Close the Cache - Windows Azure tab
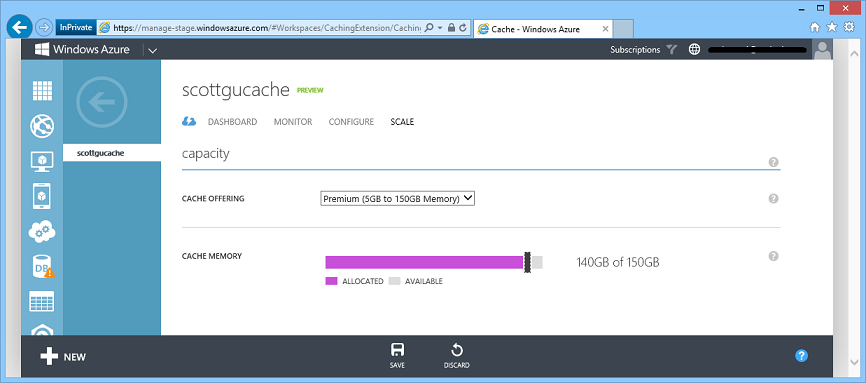 click(605, 29)
